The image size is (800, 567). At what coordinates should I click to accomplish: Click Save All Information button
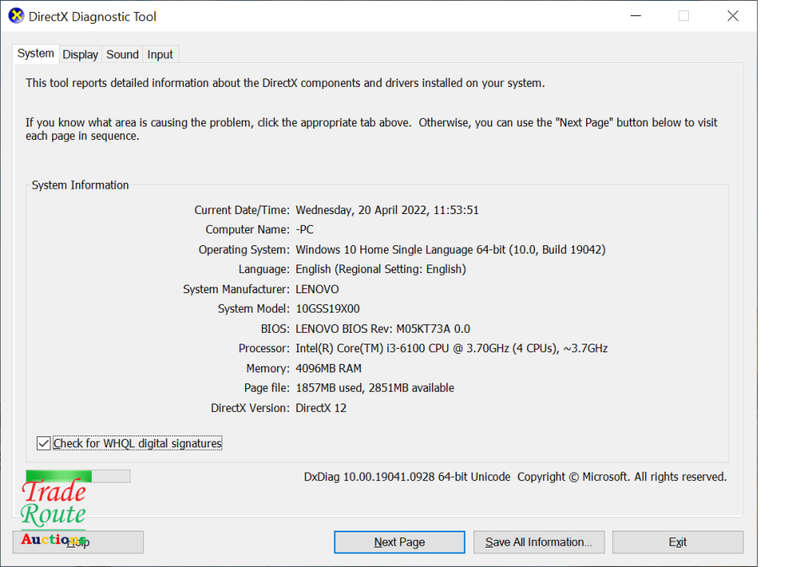pos(539,542)
